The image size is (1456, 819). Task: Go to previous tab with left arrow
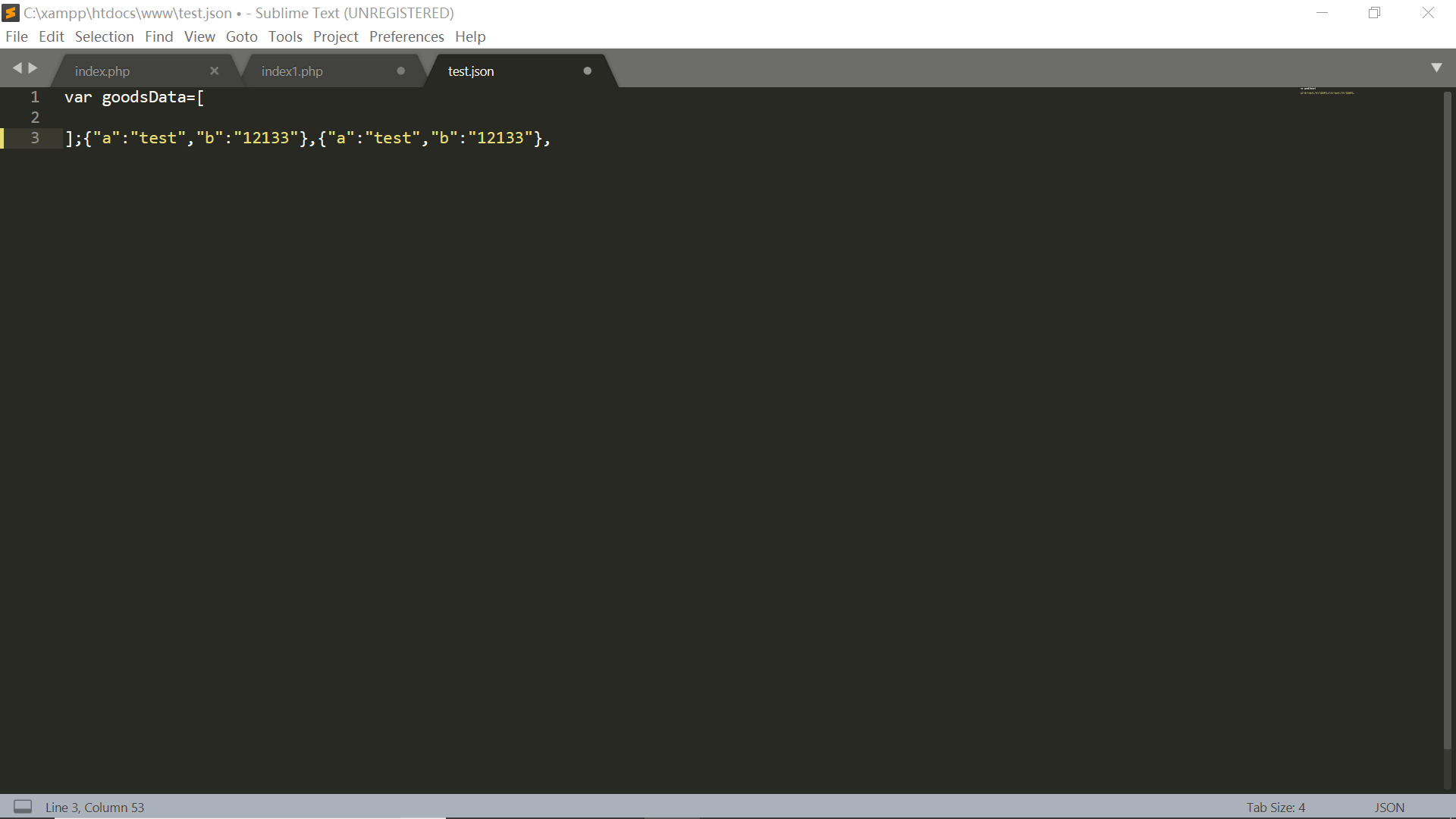click(x=17, y=68)
